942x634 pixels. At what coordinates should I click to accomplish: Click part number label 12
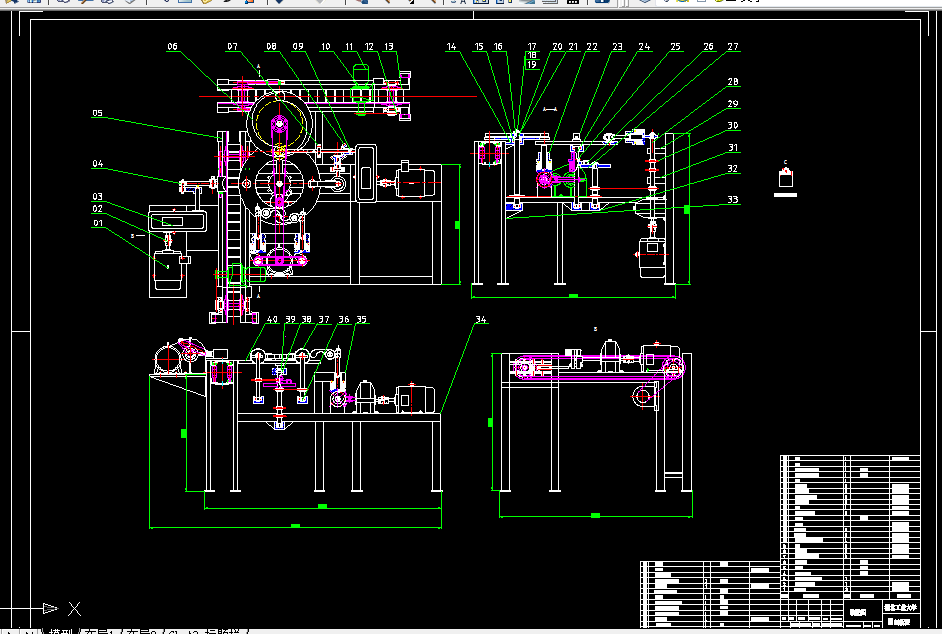pyautogui.click(x=369, y=47)
